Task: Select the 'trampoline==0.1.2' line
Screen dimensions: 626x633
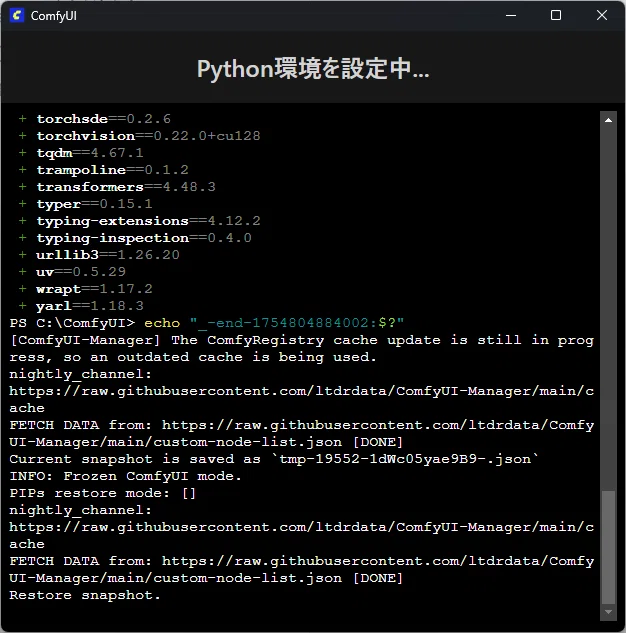Action: point(103,170)
